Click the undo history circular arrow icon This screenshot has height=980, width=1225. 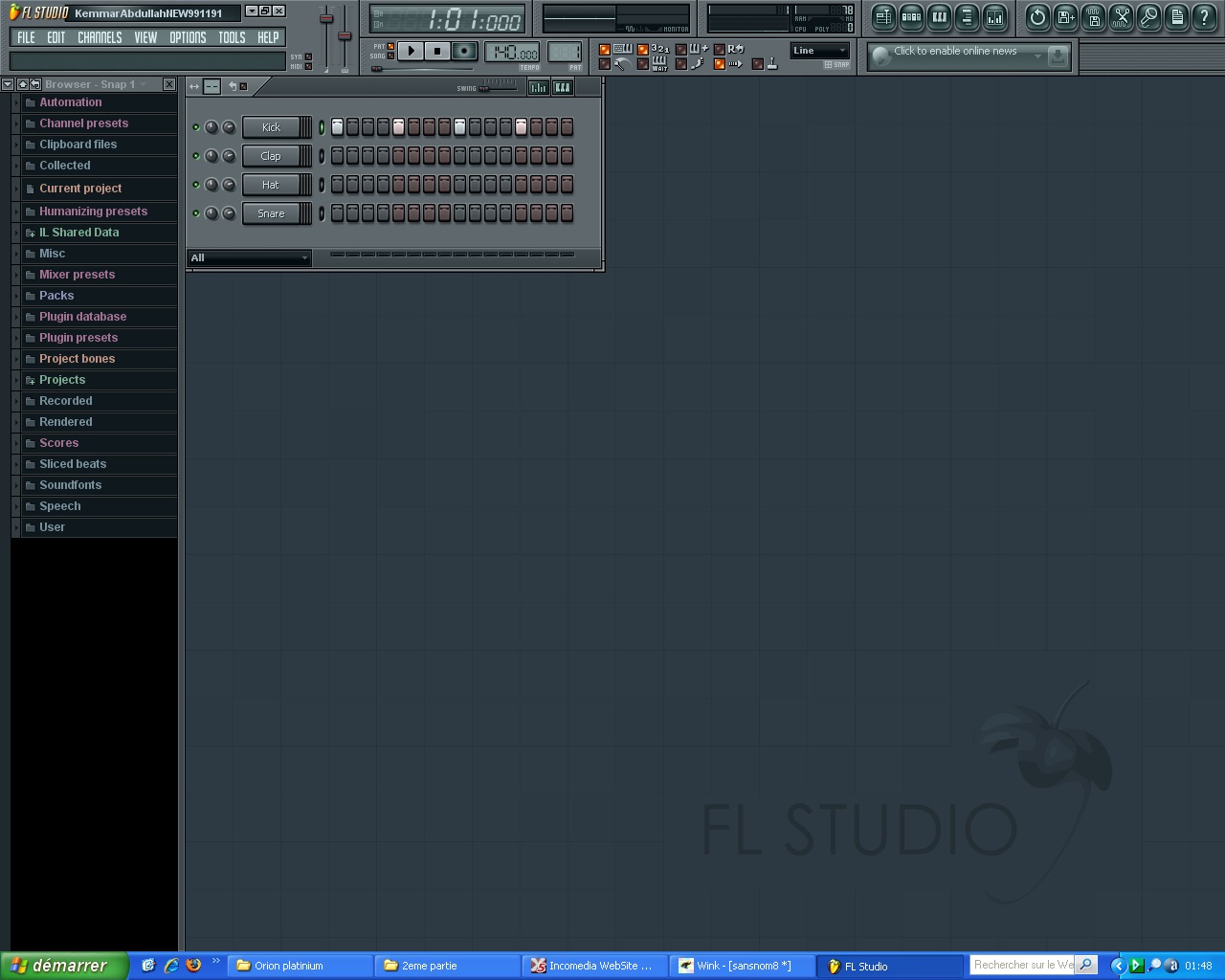click(1037, 16)
